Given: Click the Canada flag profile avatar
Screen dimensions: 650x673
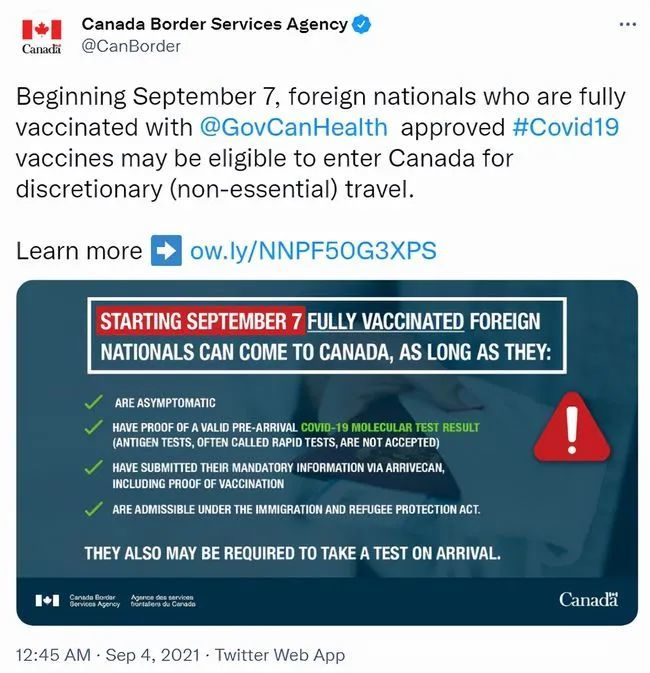Looking at the screenshot, I should click(41, 36).
